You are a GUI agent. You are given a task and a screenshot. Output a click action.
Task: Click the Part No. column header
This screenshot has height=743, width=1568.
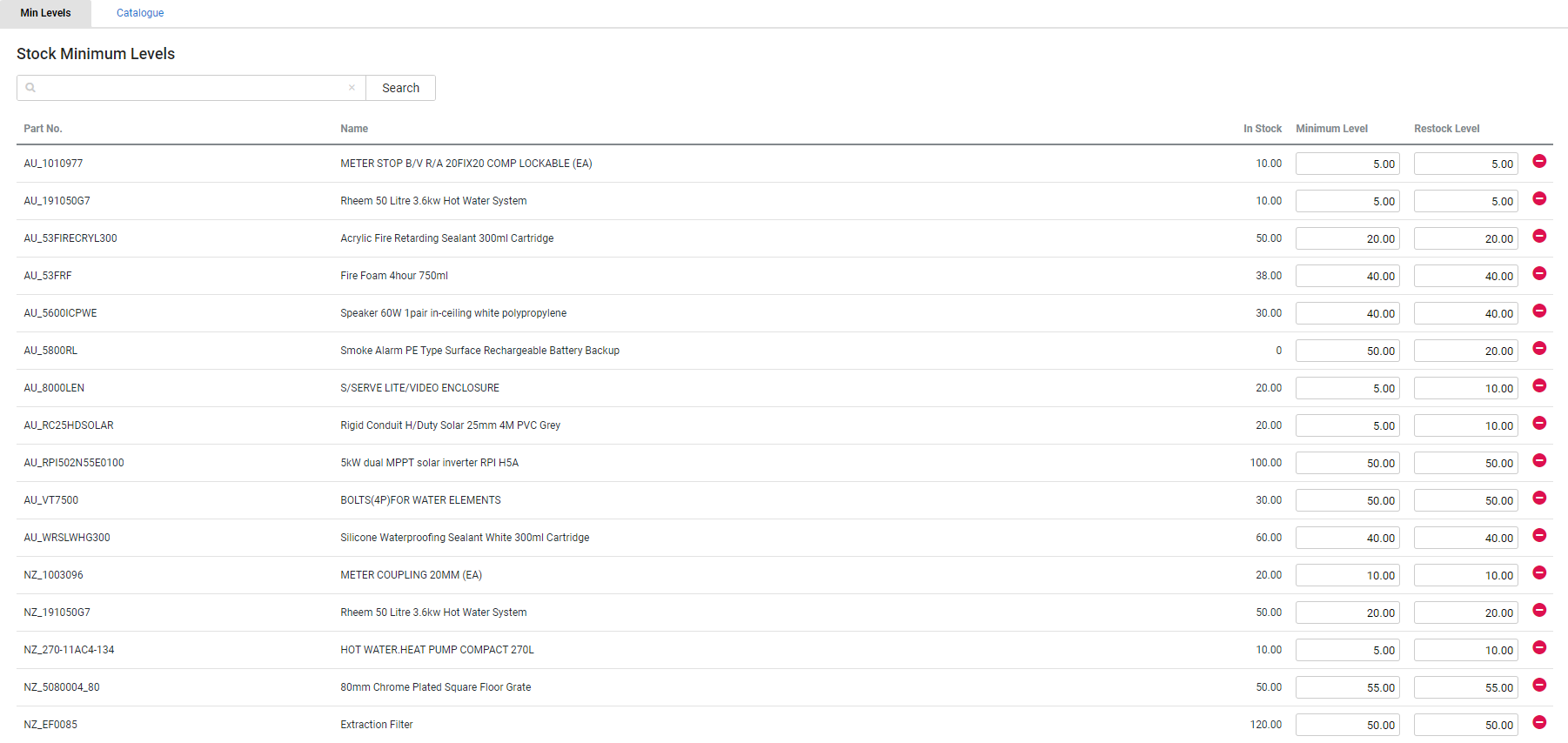click(43, 129)
